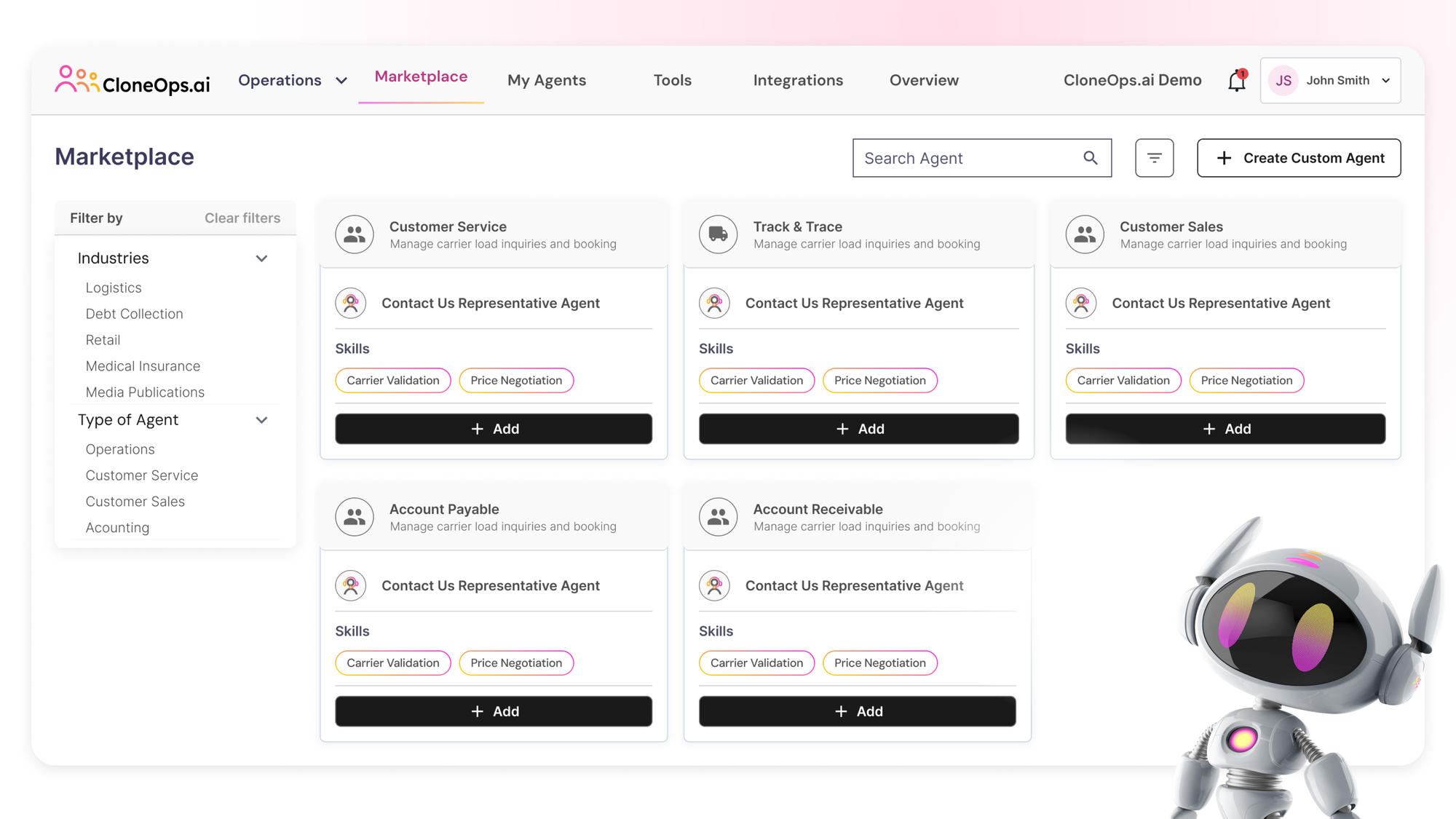
Task: Click Clear filters link
Action: pos(242,218)
